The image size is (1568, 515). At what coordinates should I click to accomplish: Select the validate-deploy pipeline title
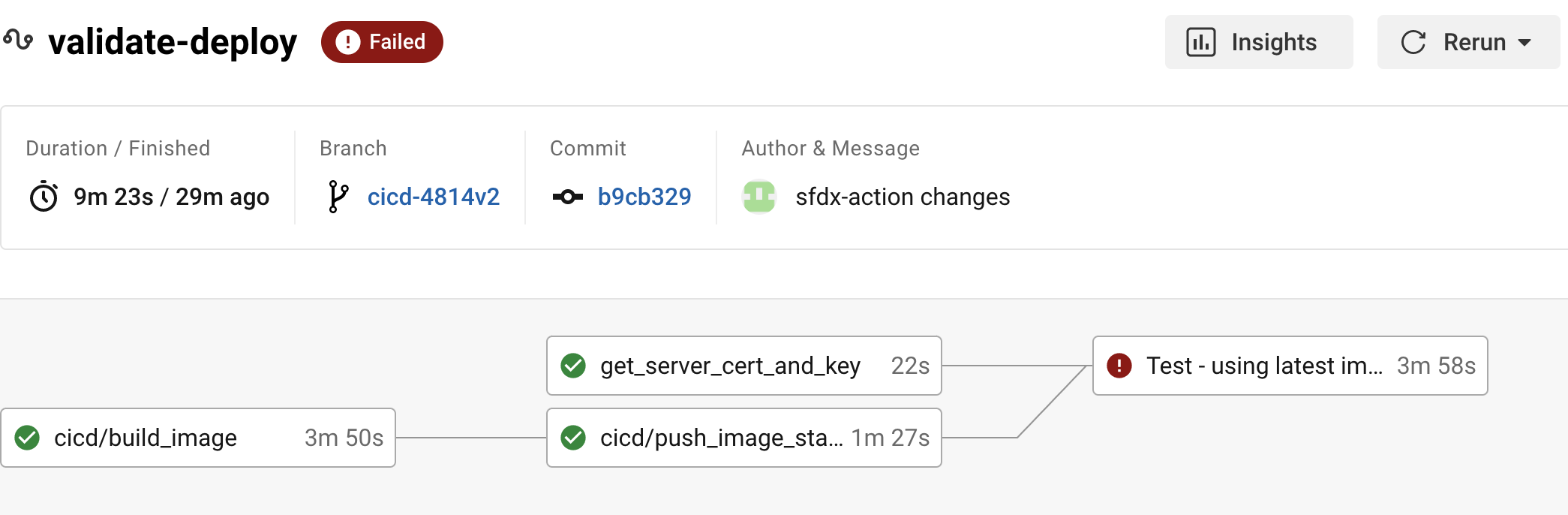173,42
